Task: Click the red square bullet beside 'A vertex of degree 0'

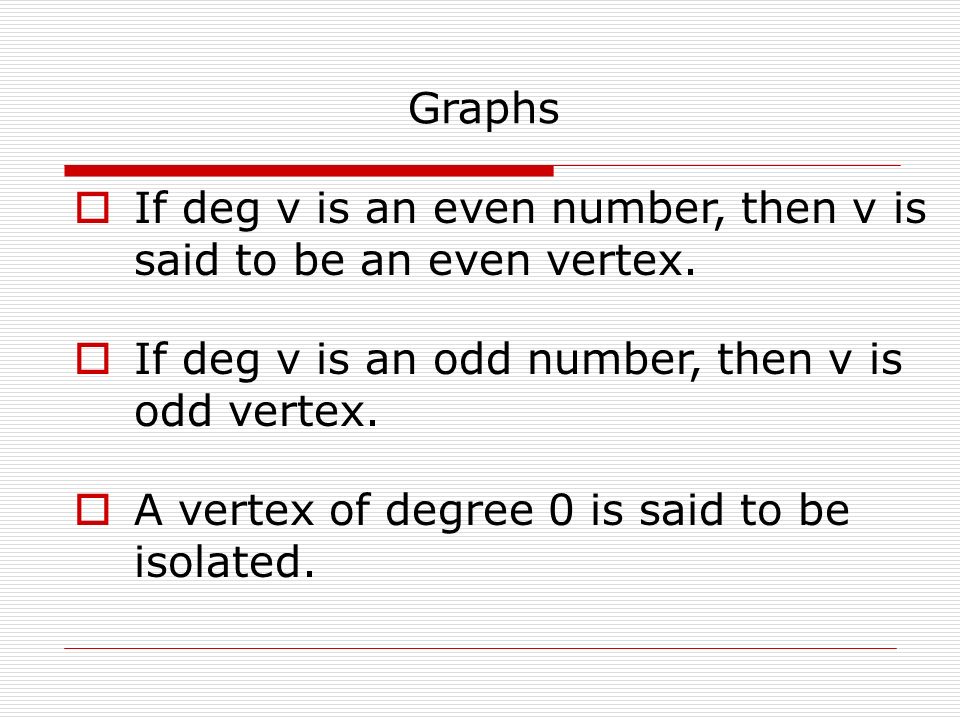Action: click(92, 509)
